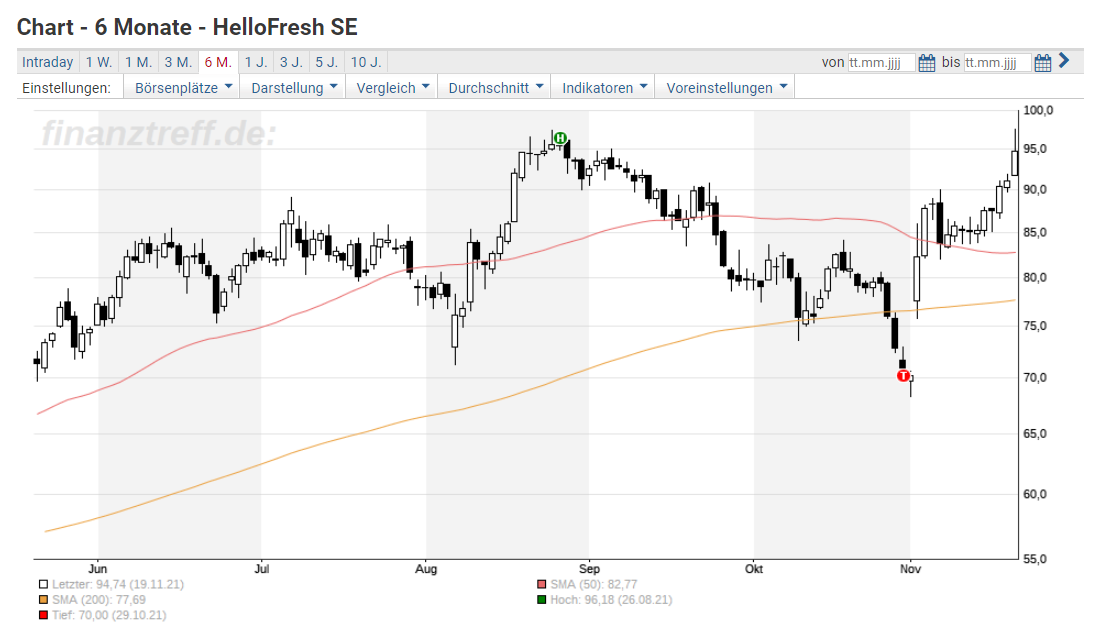Open the Börsenplätze dropdown
Image resolution: width=1096 pixels, height=640 pixels.
point(182,88)
